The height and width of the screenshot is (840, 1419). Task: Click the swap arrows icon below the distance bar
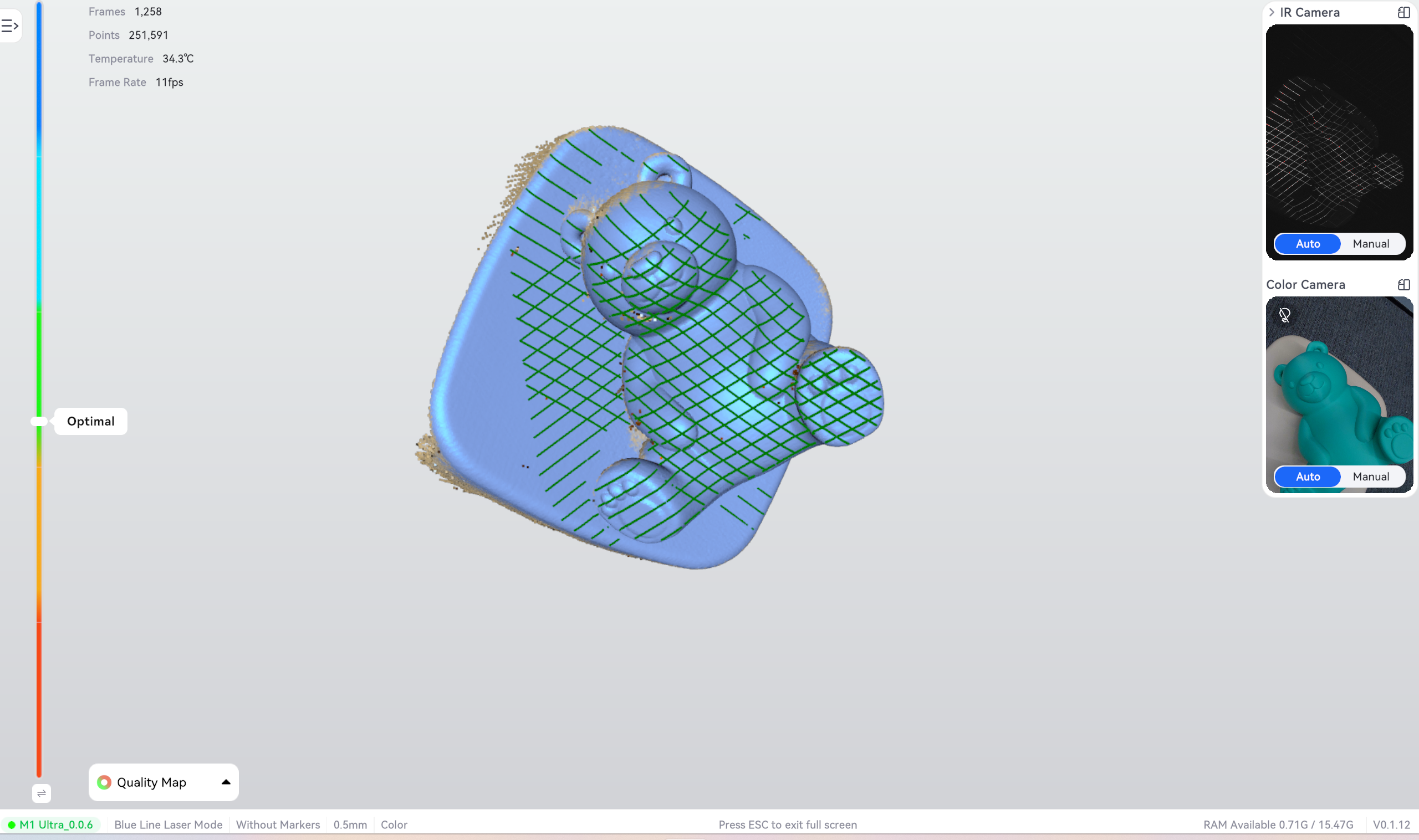[x=42, y=793]
